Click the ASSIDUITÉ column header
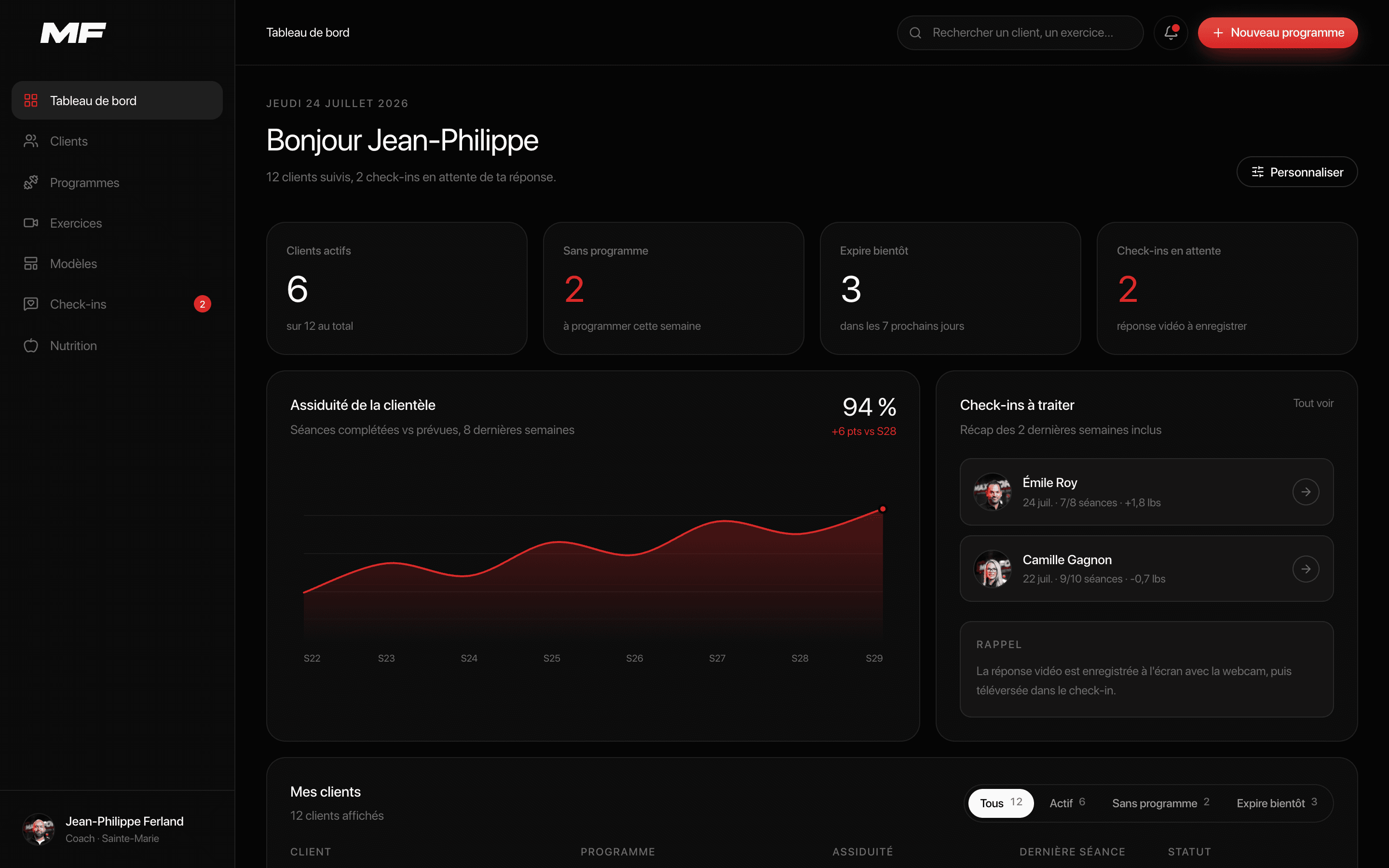1389x868 pixels. [863, 852]
